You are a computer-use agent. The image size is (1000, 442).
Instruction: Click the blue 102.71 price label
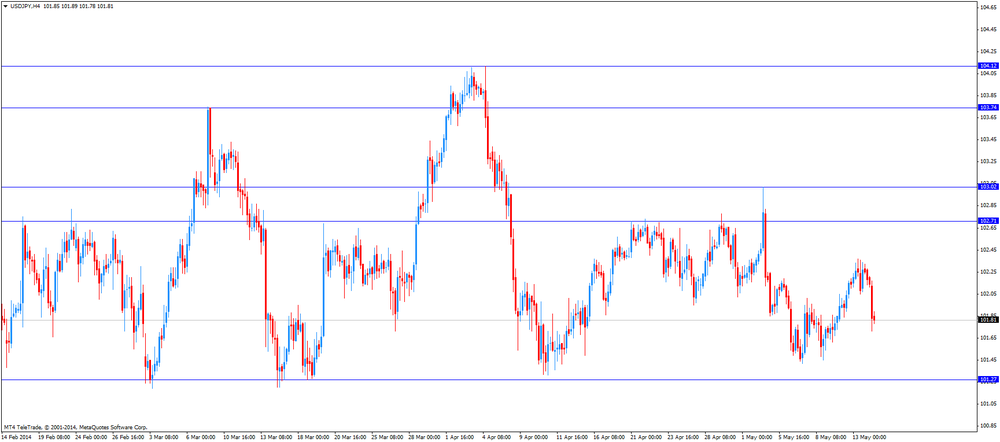988,221
